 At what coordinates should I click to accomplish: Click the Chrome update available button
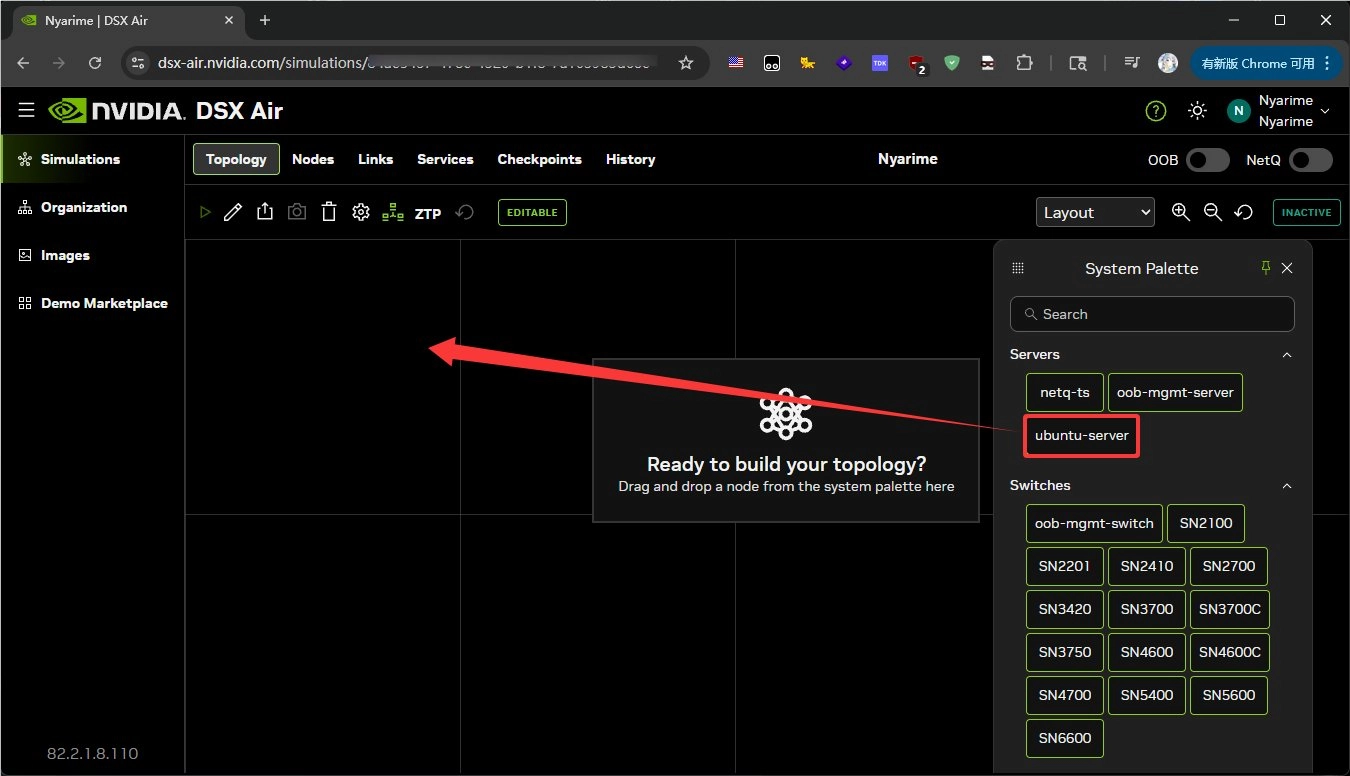[x=1265, y=63]
